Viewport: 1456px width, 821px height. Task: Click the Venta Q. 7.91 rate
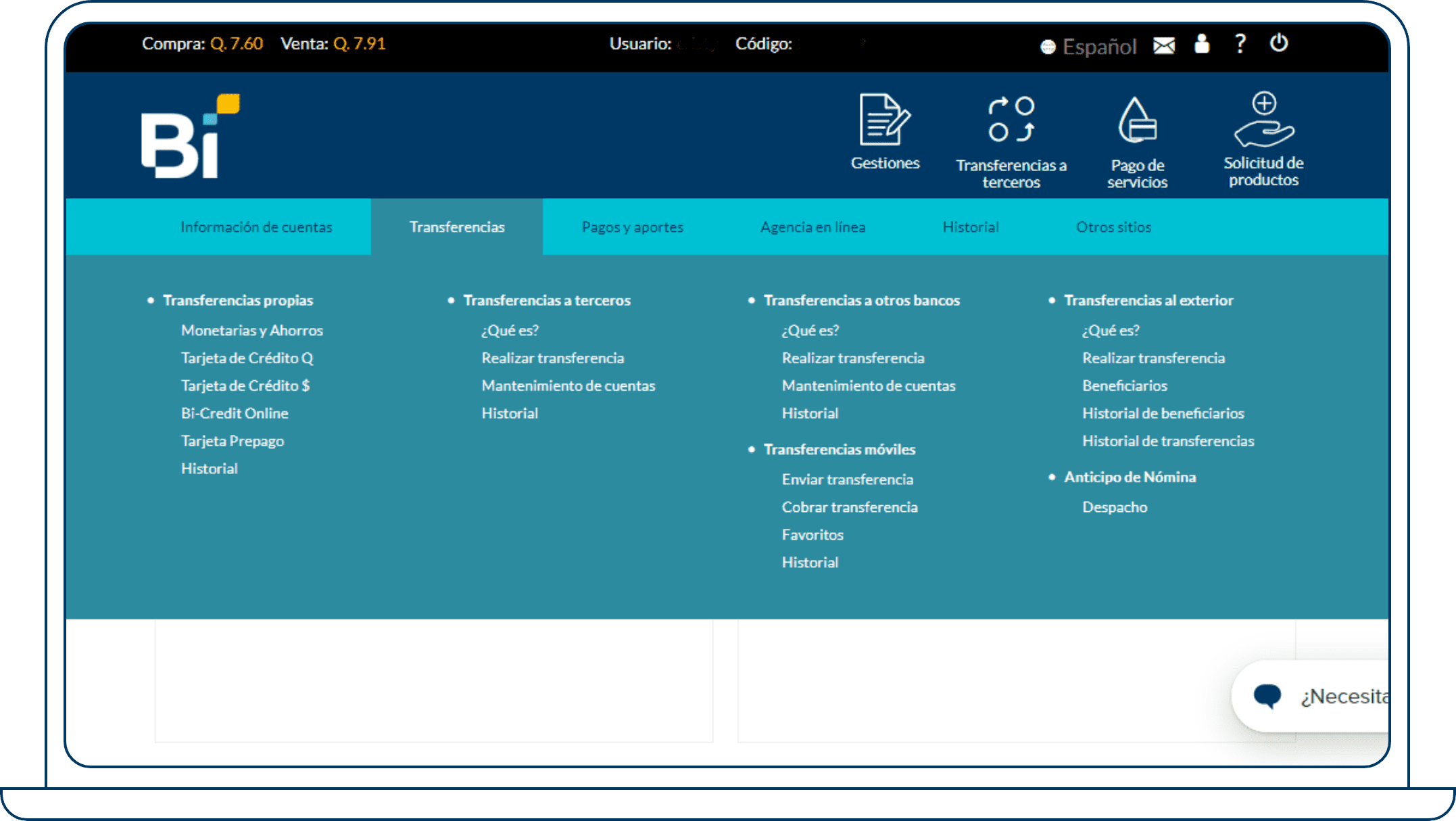[x=333, y=44]
